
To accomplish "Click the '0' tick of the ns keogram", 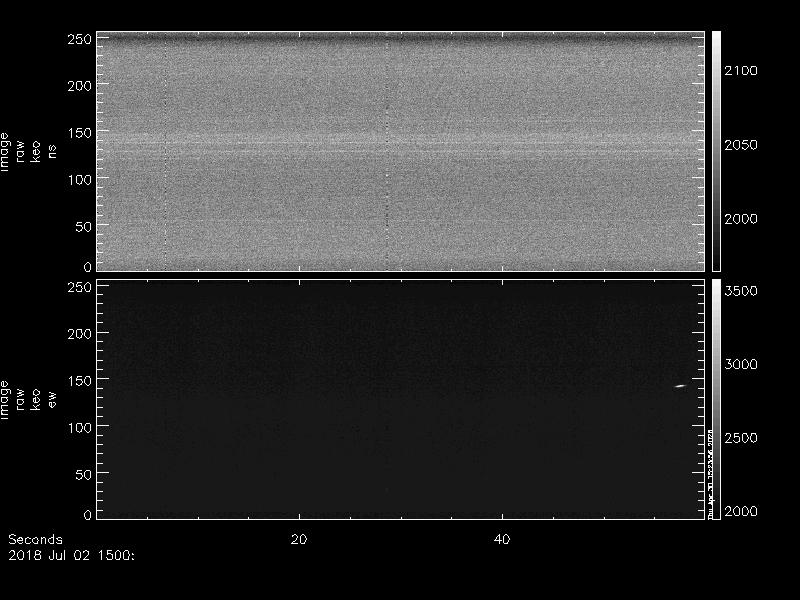I will click(88, 266).
